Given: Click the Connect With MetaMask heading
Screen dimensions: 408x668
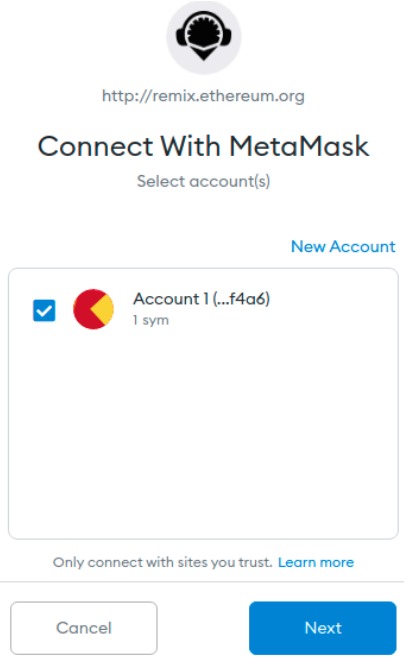Looking at the screenshot, I should coord(203,146).
